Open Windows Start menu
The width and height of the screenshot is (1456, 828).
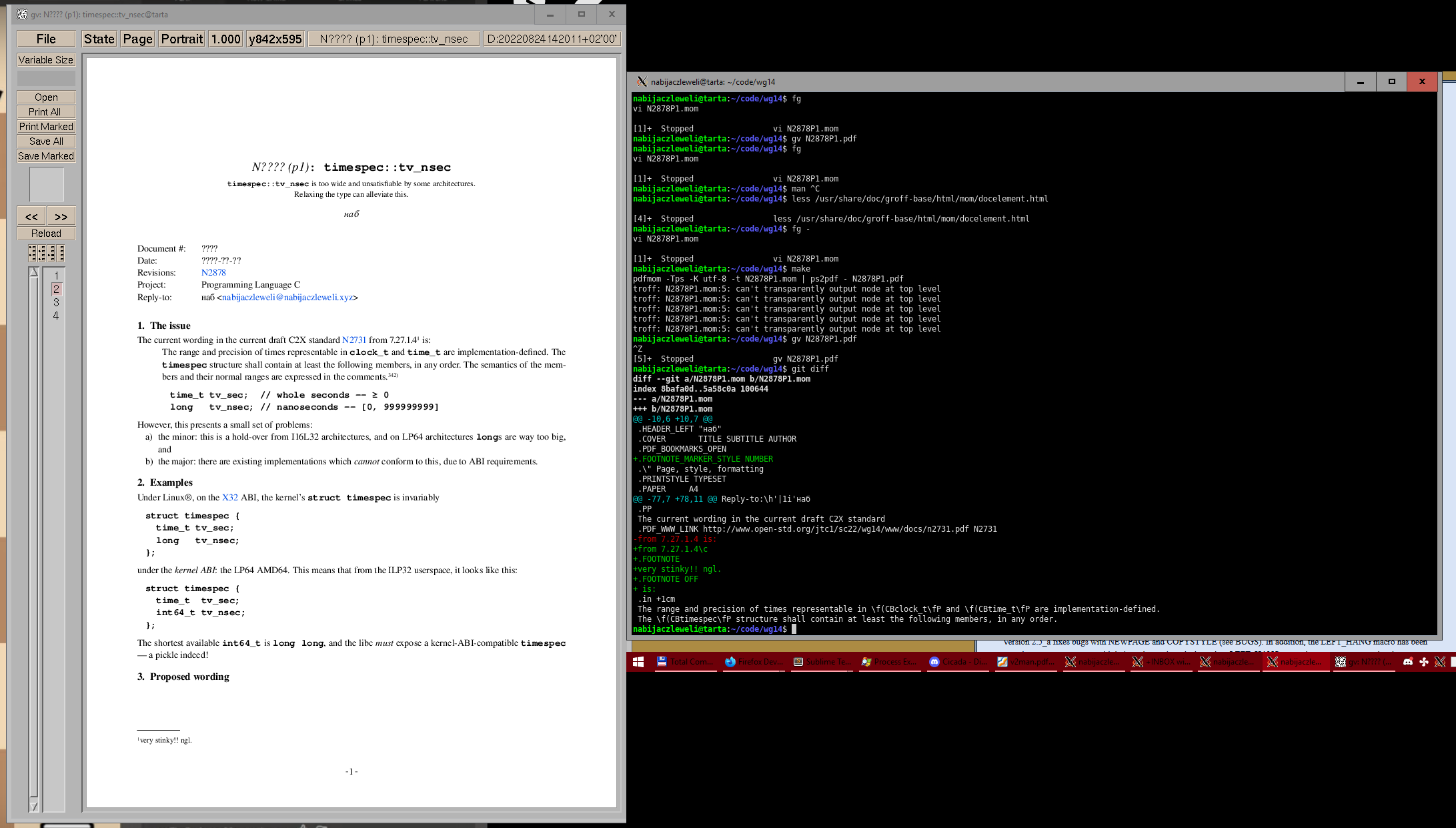(x=638, y=662)
